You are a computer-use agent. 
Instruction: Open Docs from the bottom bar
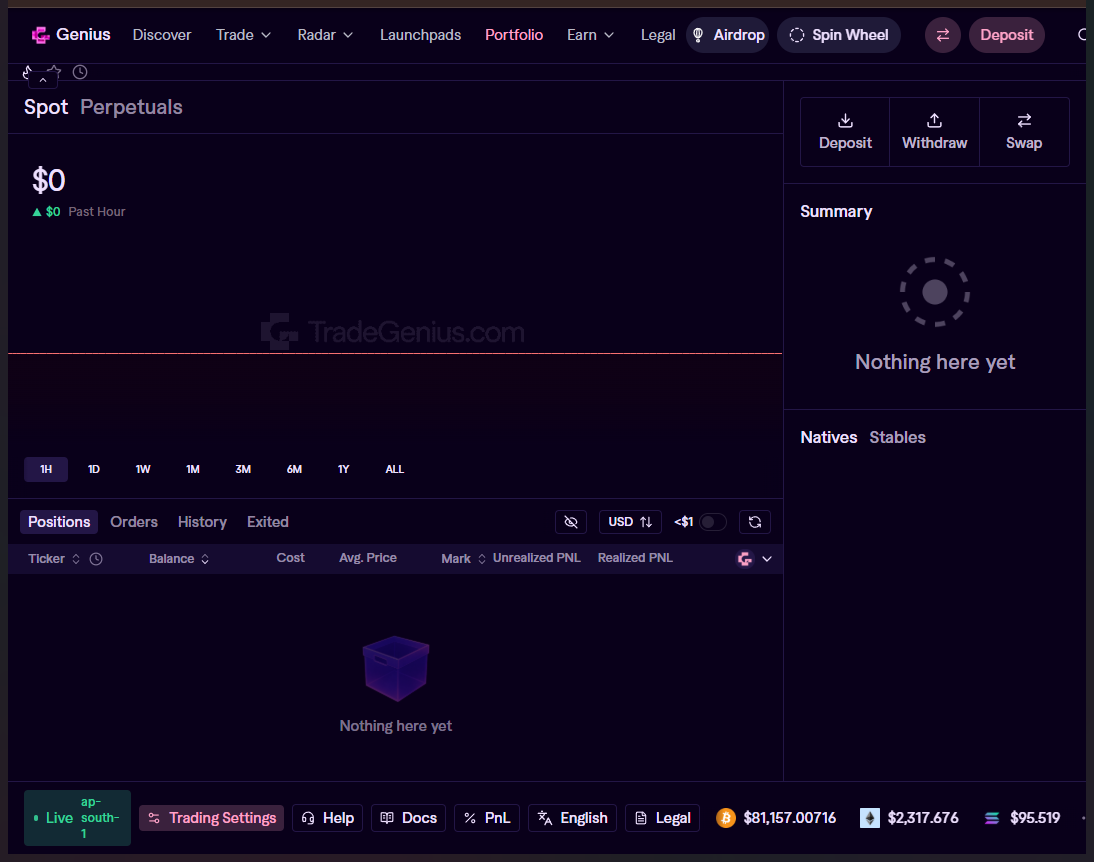click(408, 818)
